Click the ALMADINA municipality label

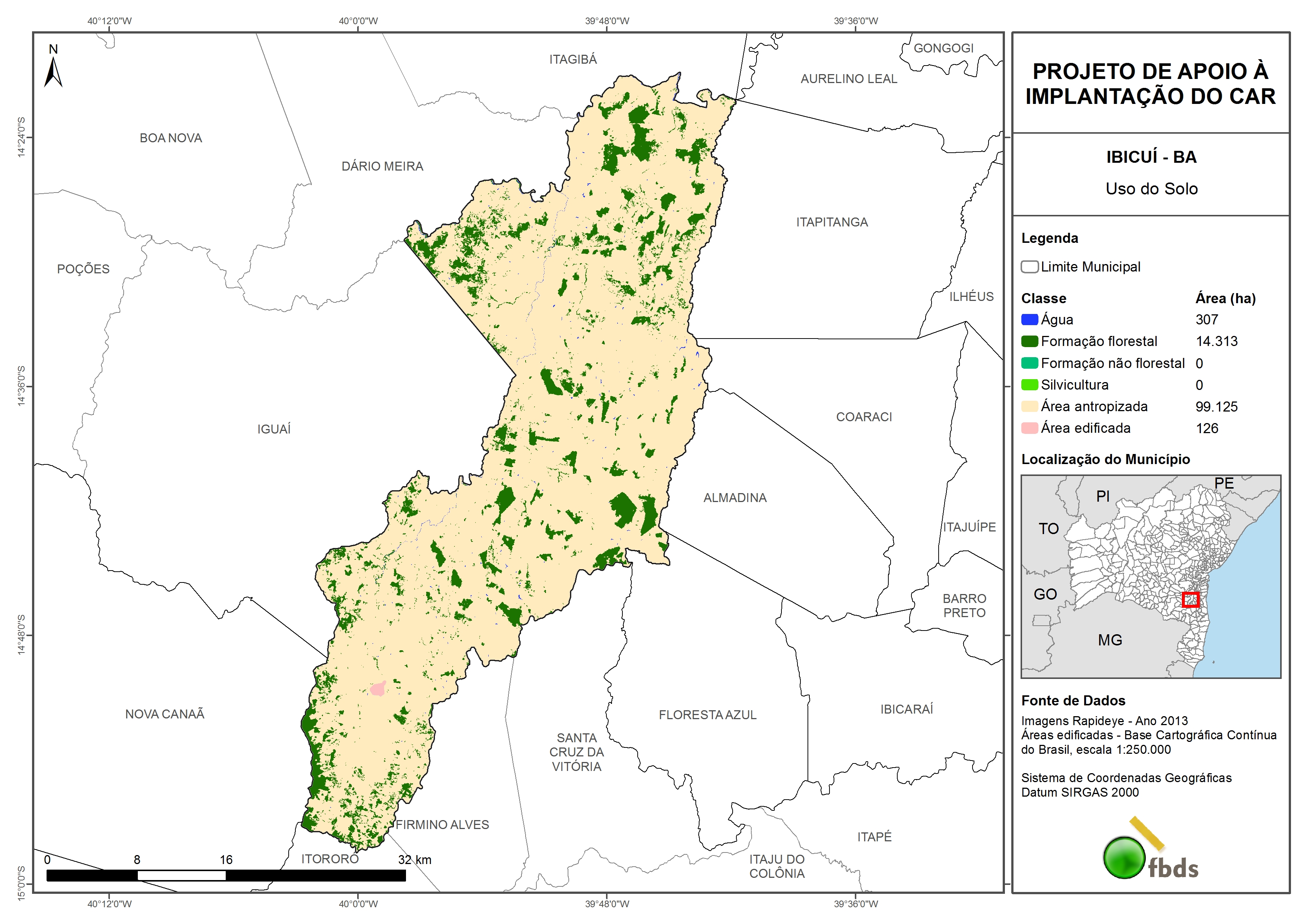(x=735, y=498)
